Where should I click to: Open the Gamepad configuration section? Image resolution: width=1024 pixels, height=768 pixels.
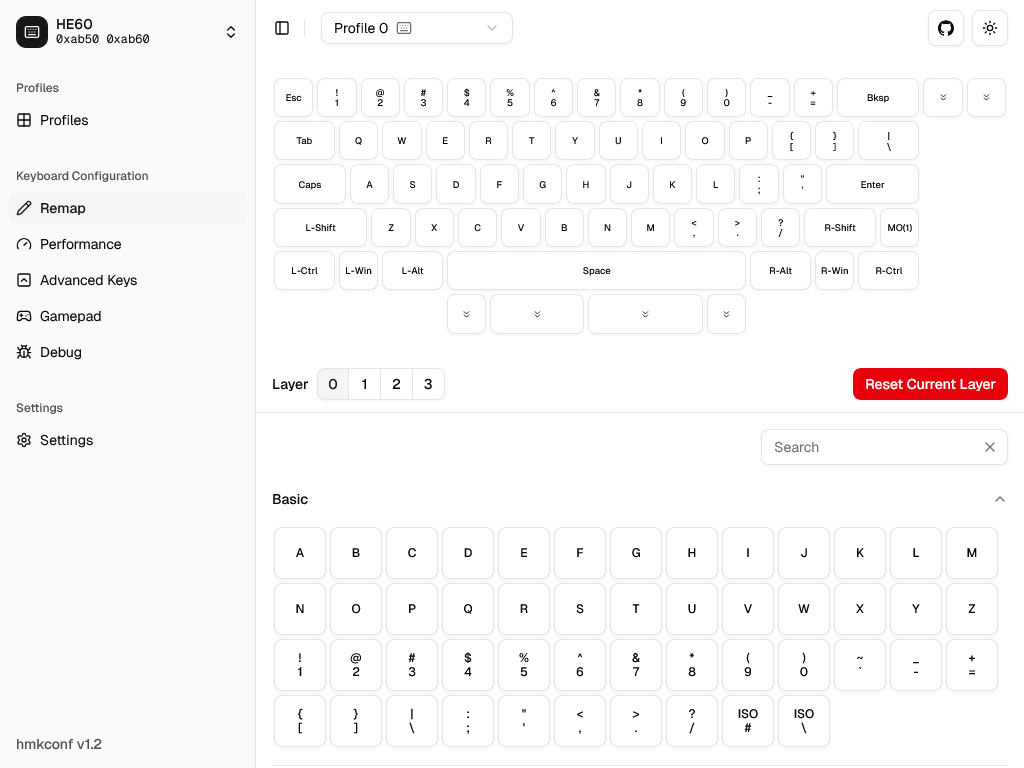(70, 316)
